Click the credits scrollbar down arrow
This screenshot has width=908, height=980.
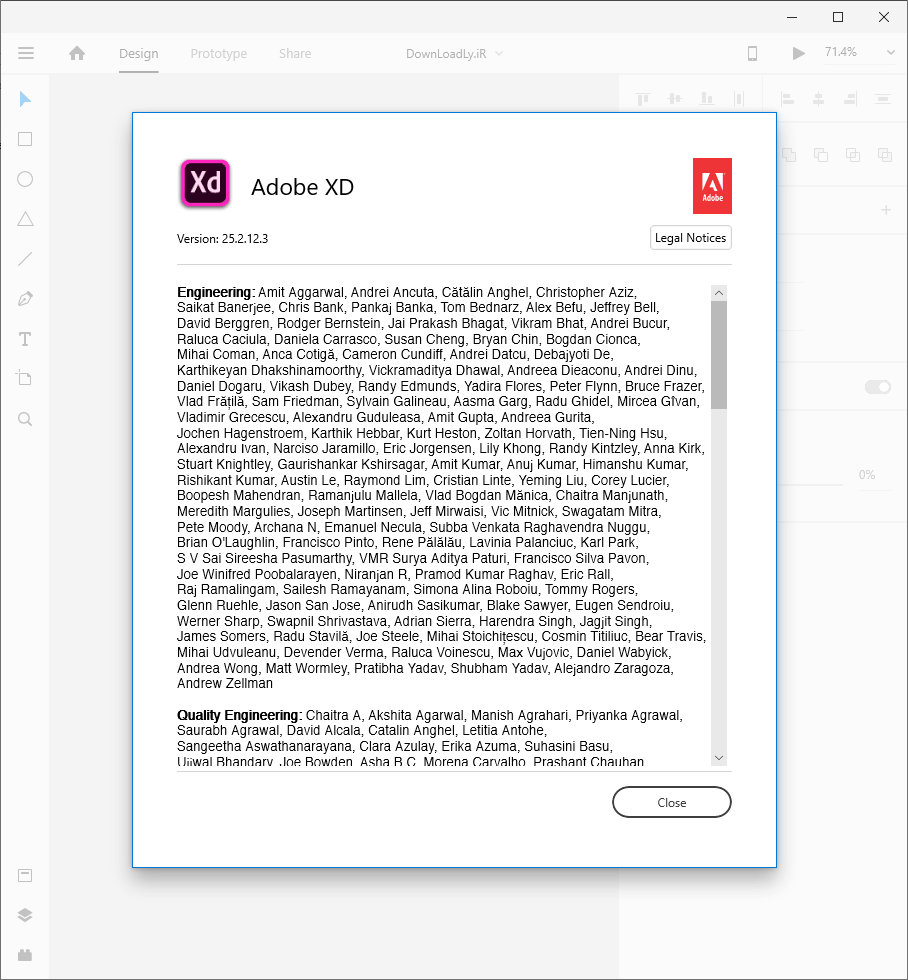click(719, 758)
